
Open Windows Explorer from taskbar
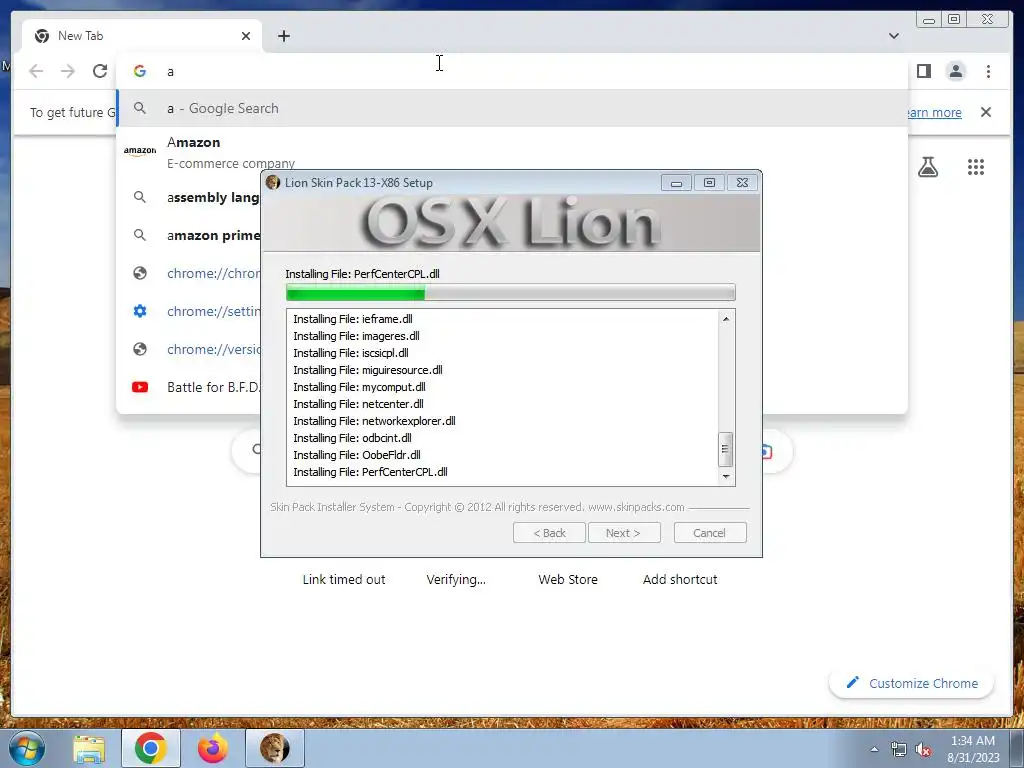(89, 749)
